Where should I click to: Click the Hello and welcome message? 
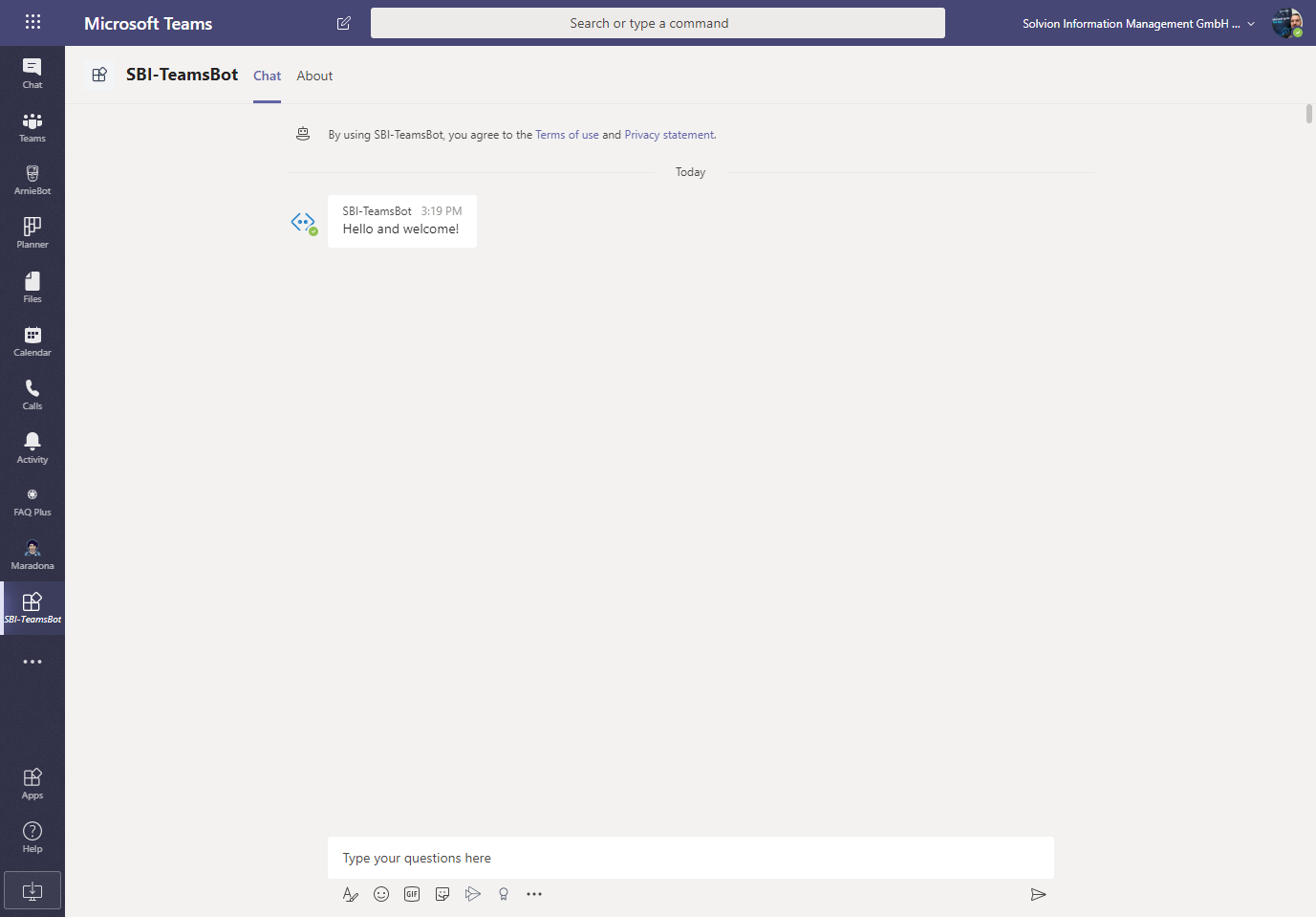point(400,229)
